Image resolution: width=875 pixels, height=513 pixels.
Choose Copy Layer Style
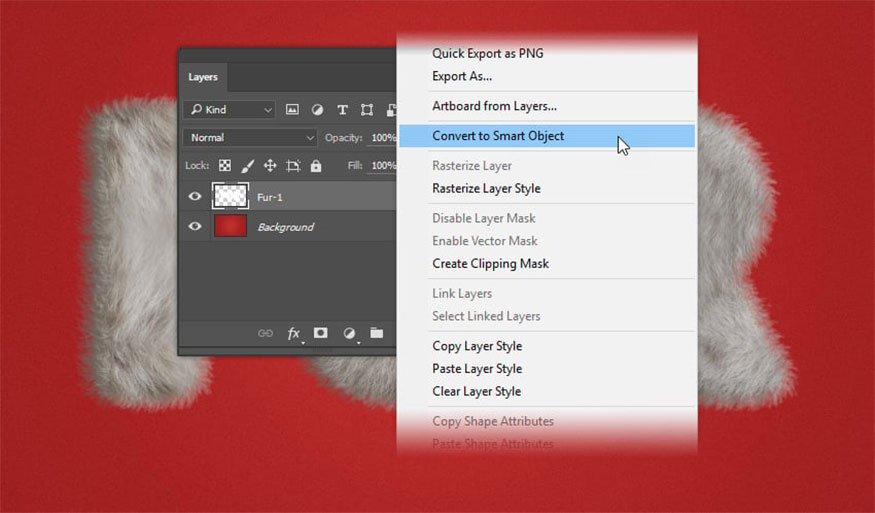477,346
